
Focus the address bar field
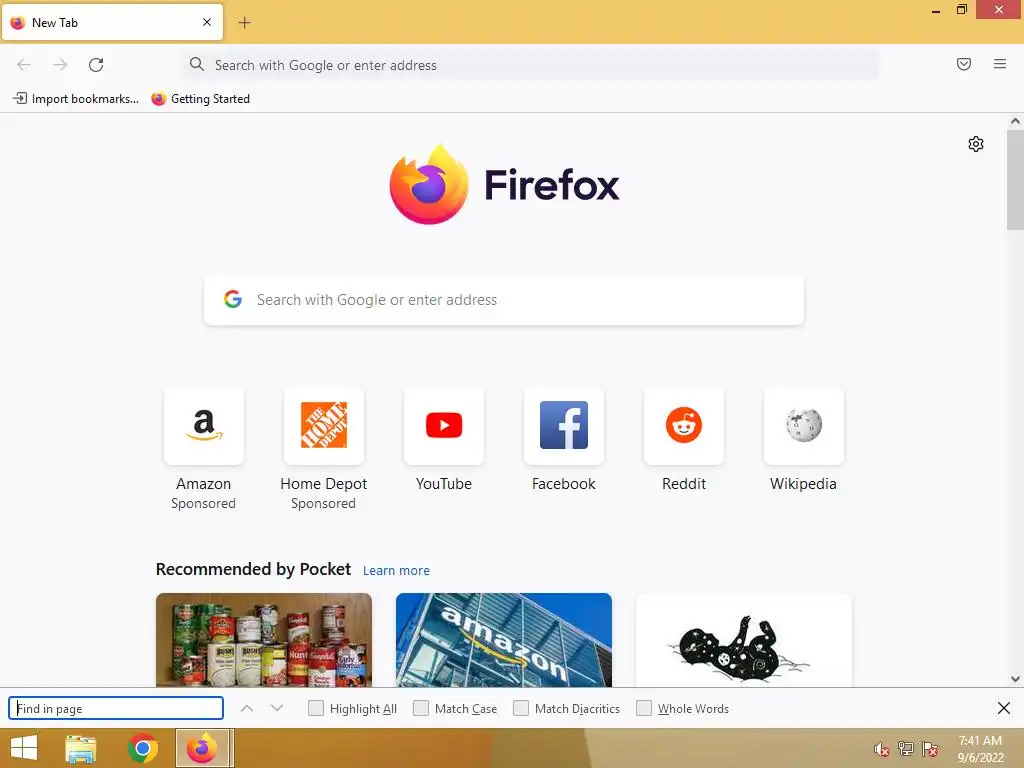coord(530,65)
